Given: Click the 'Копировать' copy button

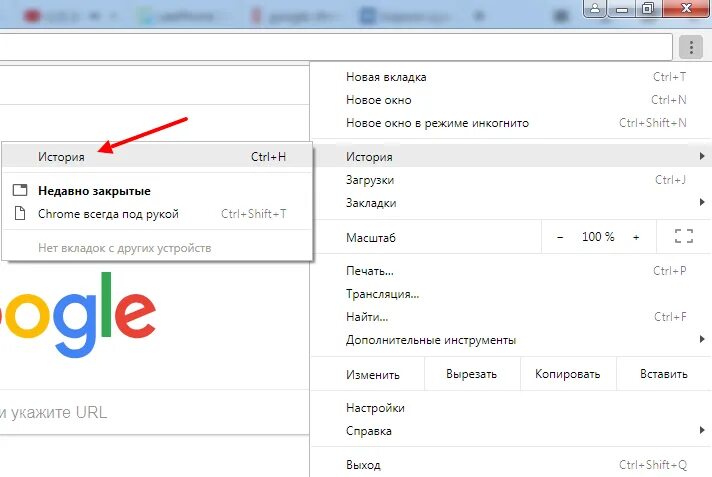Looking at the screenshot, I should [568, 374].
